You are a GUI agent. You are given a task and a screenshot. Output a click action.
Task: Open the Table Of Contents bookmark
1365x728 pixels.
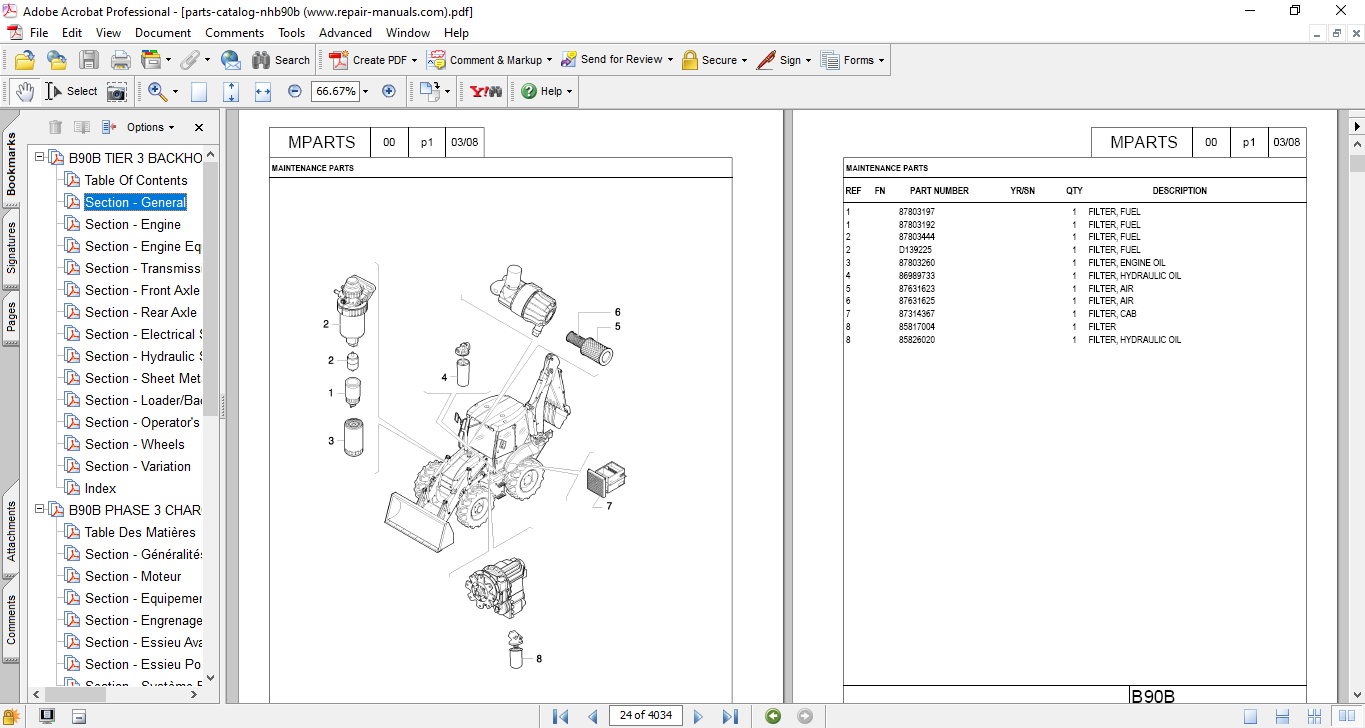tap(136, 180)
